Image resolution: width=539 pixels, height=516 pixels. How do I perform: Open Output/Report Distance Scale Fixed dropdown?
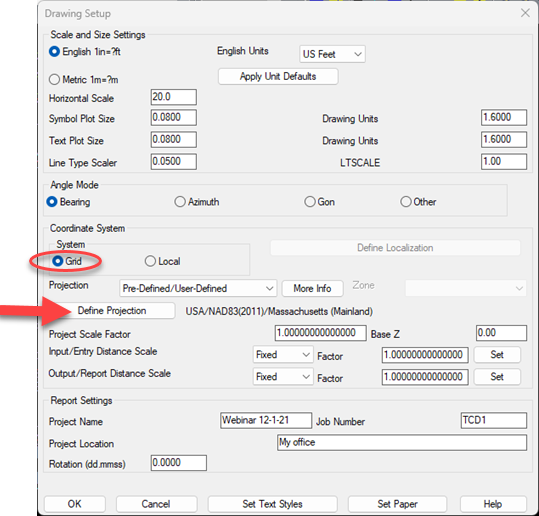(283, 377)
